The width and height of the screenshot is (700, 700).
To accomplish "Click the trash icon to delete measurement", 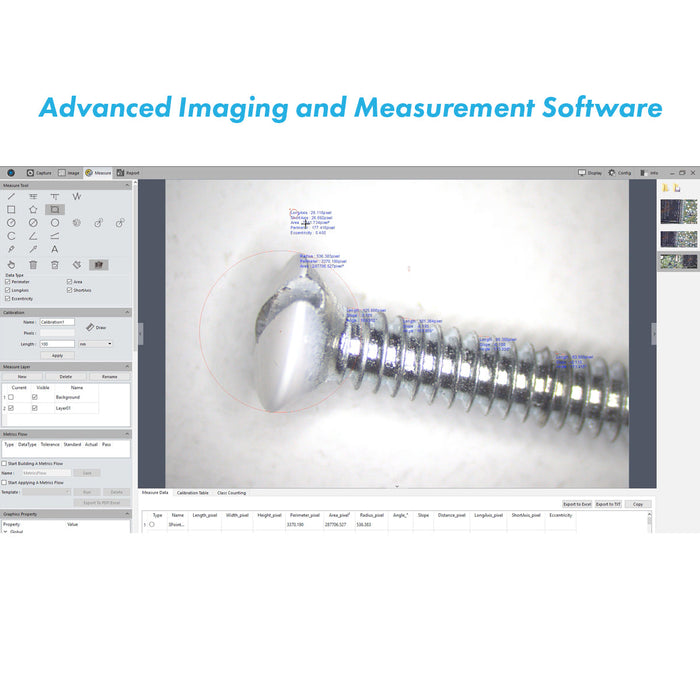I will (33, 265).
